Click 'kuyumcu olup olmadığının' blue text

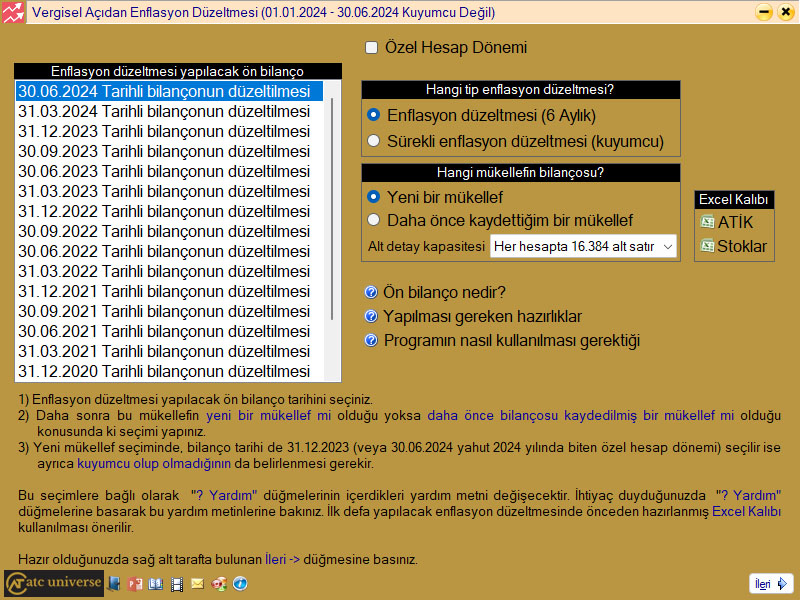154,463
